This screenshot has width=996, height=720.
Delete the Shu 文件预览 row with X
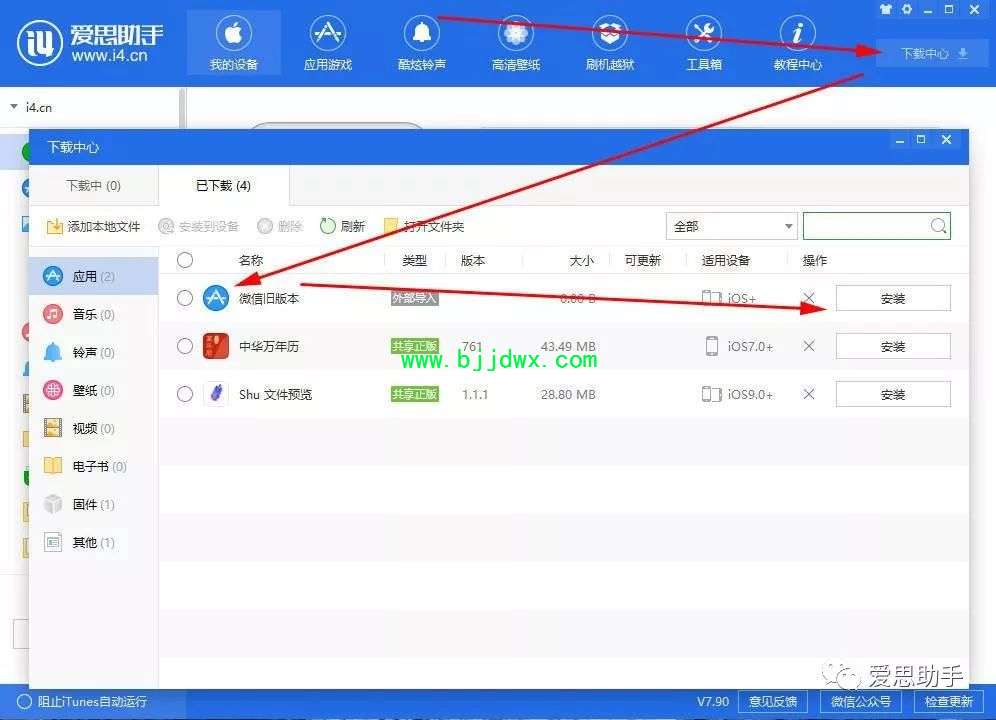click(809, 394)
